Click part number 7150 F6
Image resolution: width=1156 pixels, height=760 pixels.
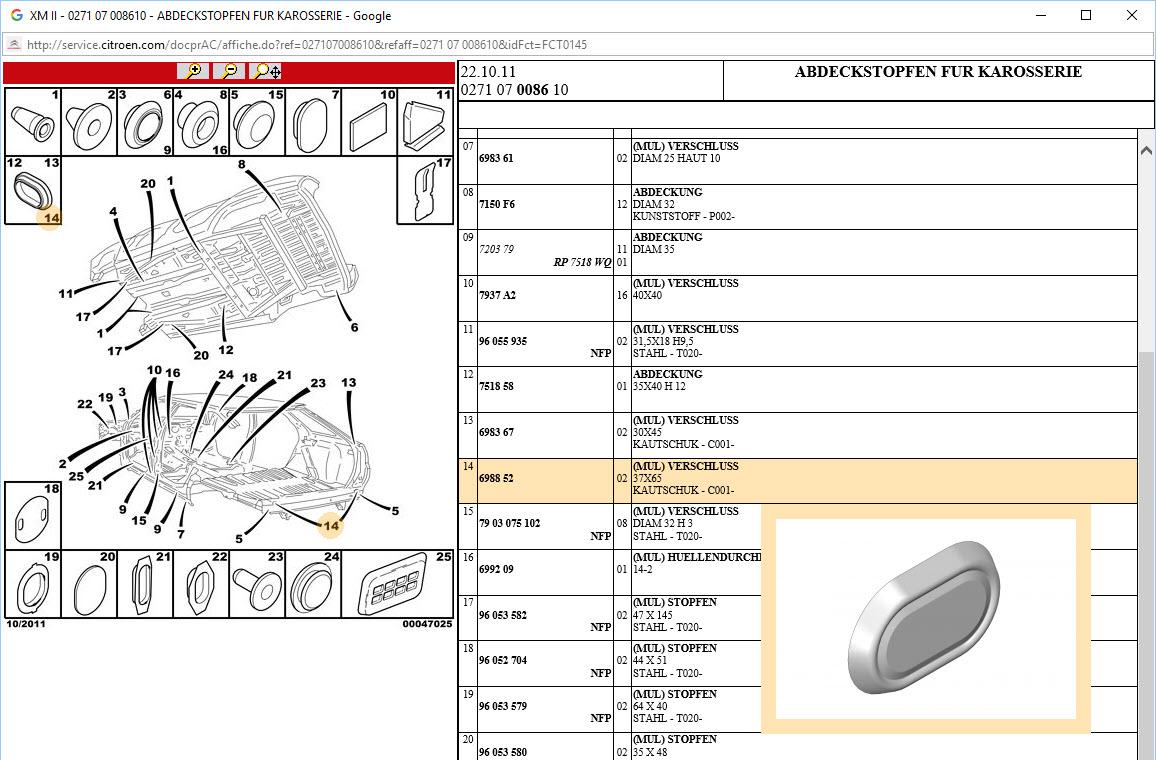coord(497,204)
